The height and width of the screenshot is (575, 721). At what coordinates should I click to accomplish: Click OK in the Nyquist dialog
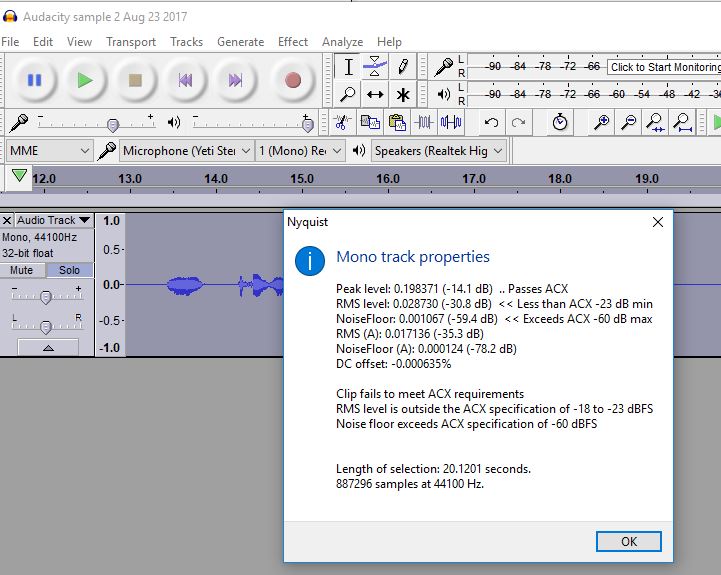(629, 541)
